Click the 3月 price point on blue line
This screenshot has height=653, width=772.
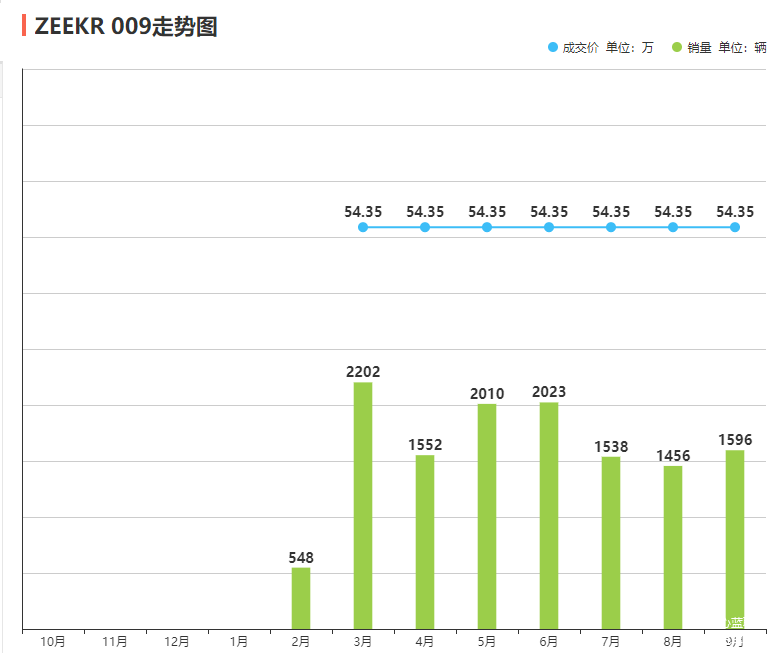363,227
